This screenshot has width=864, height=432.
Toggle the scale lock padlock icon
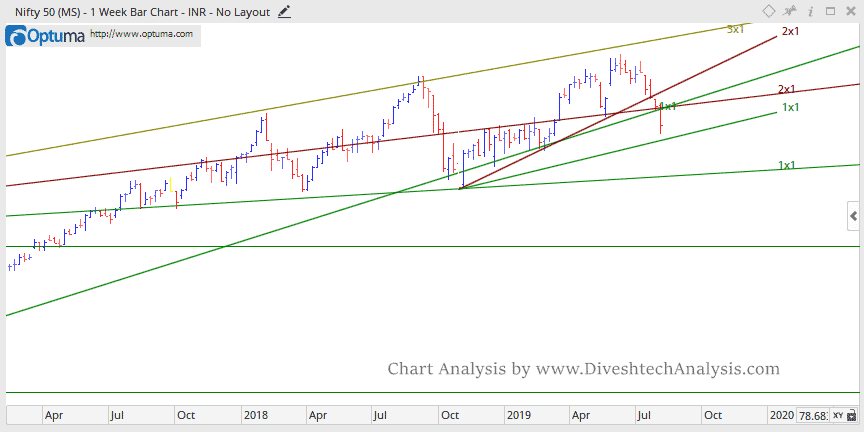851,415
